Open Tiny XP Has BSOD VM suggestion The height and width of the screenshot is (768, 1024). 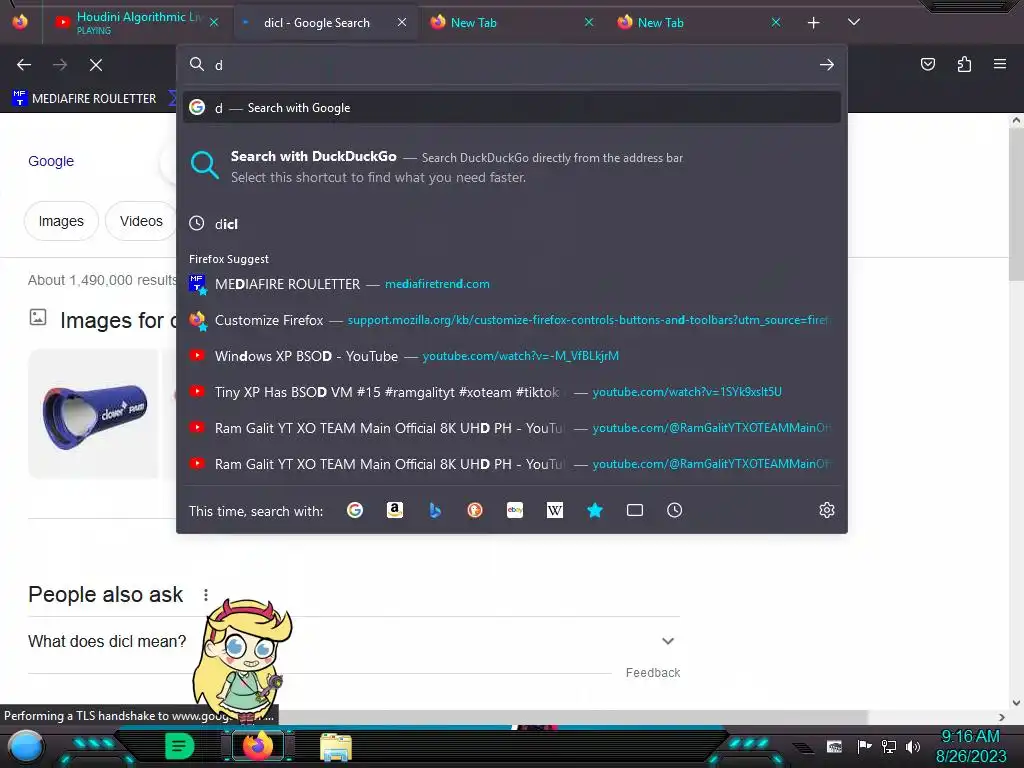(512, 392)
